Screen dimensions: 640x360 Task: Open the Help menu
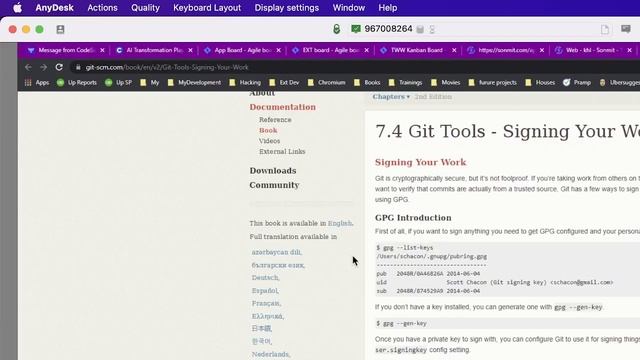pos(387,8)
